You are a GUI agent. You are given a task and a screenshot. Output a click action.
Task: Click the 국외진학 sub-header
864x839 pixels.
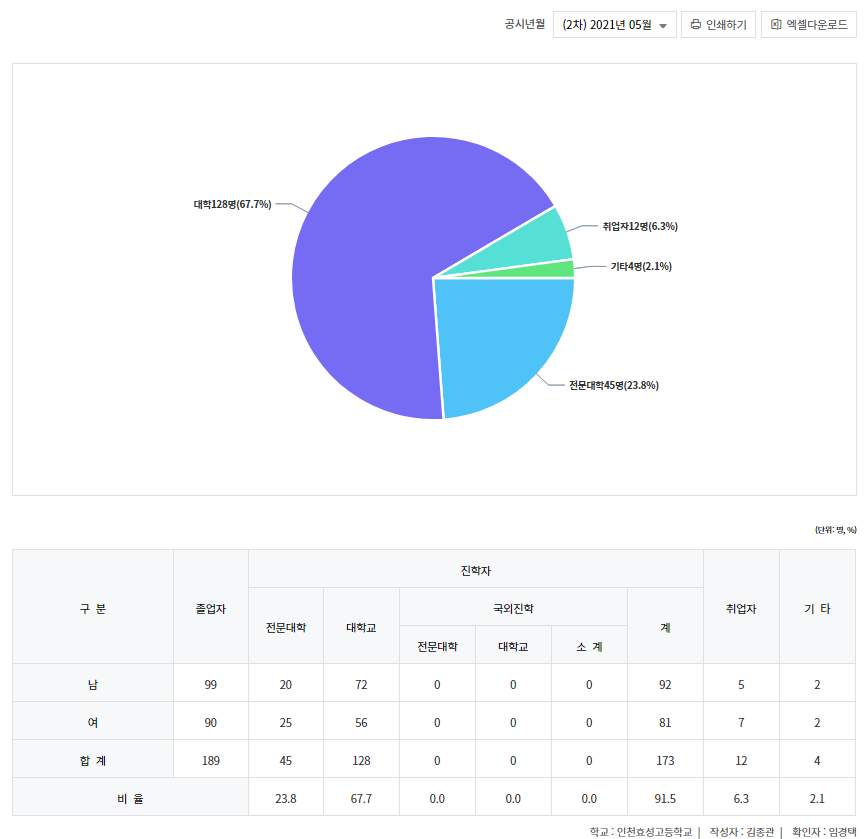point(513,607)
